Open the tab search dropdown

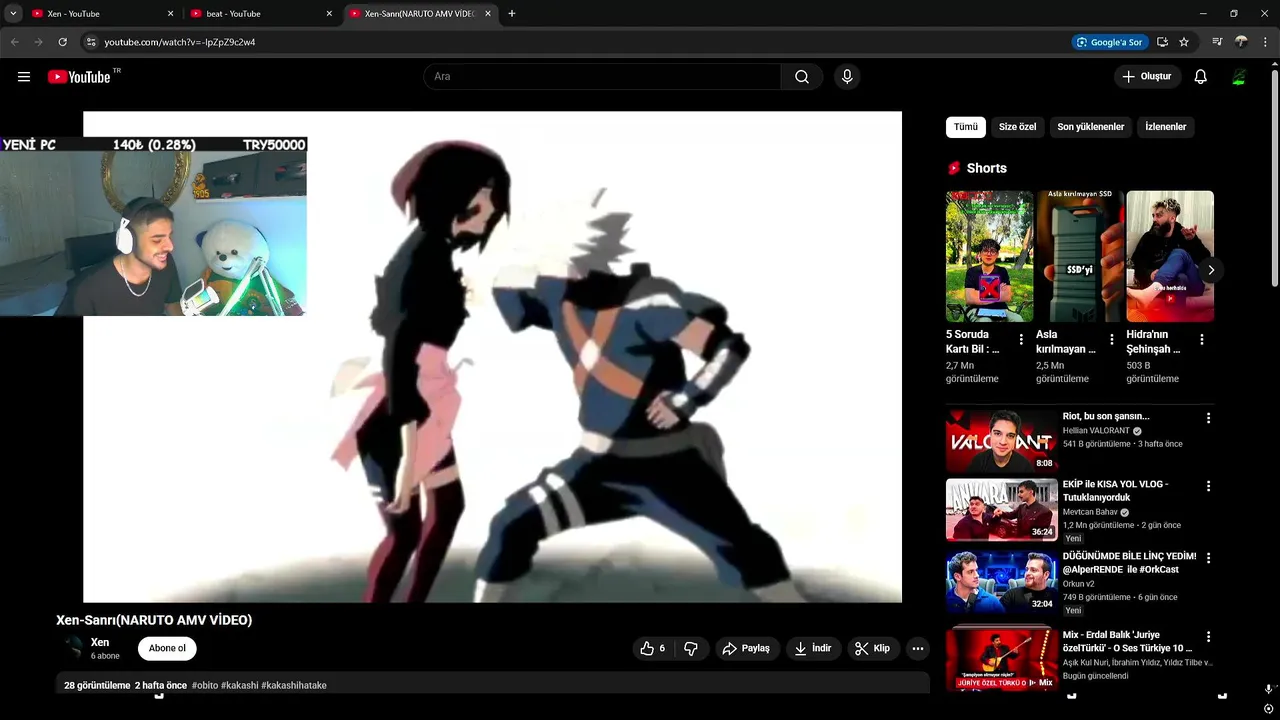(x=13, y=14)
